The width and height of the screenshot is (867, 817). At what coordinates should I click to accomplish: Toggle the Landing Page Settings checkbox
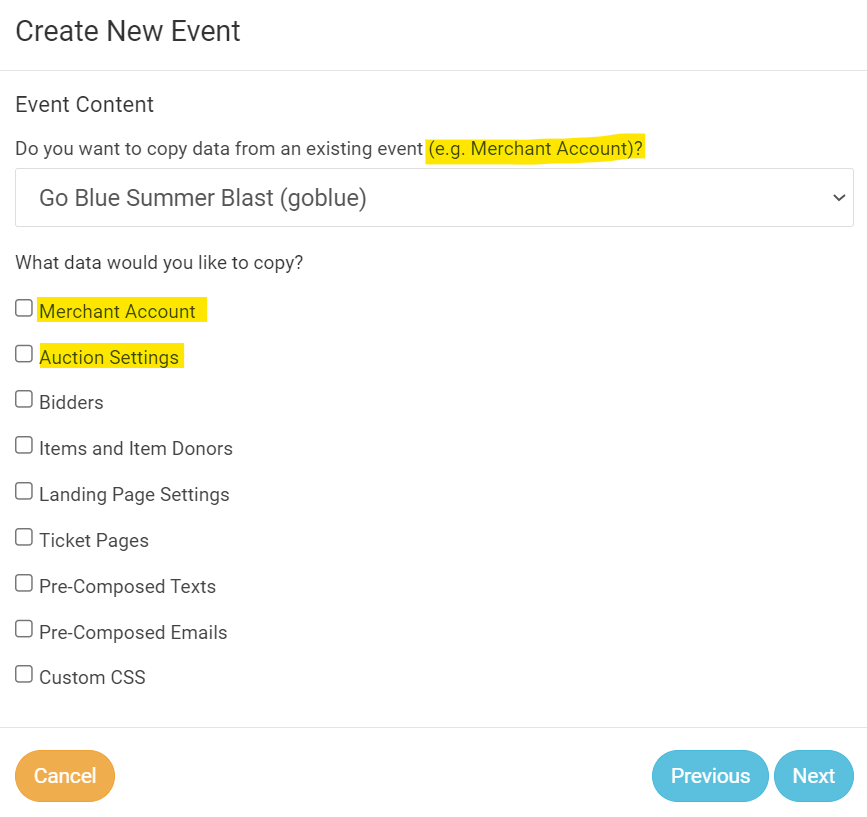point(24,492)
